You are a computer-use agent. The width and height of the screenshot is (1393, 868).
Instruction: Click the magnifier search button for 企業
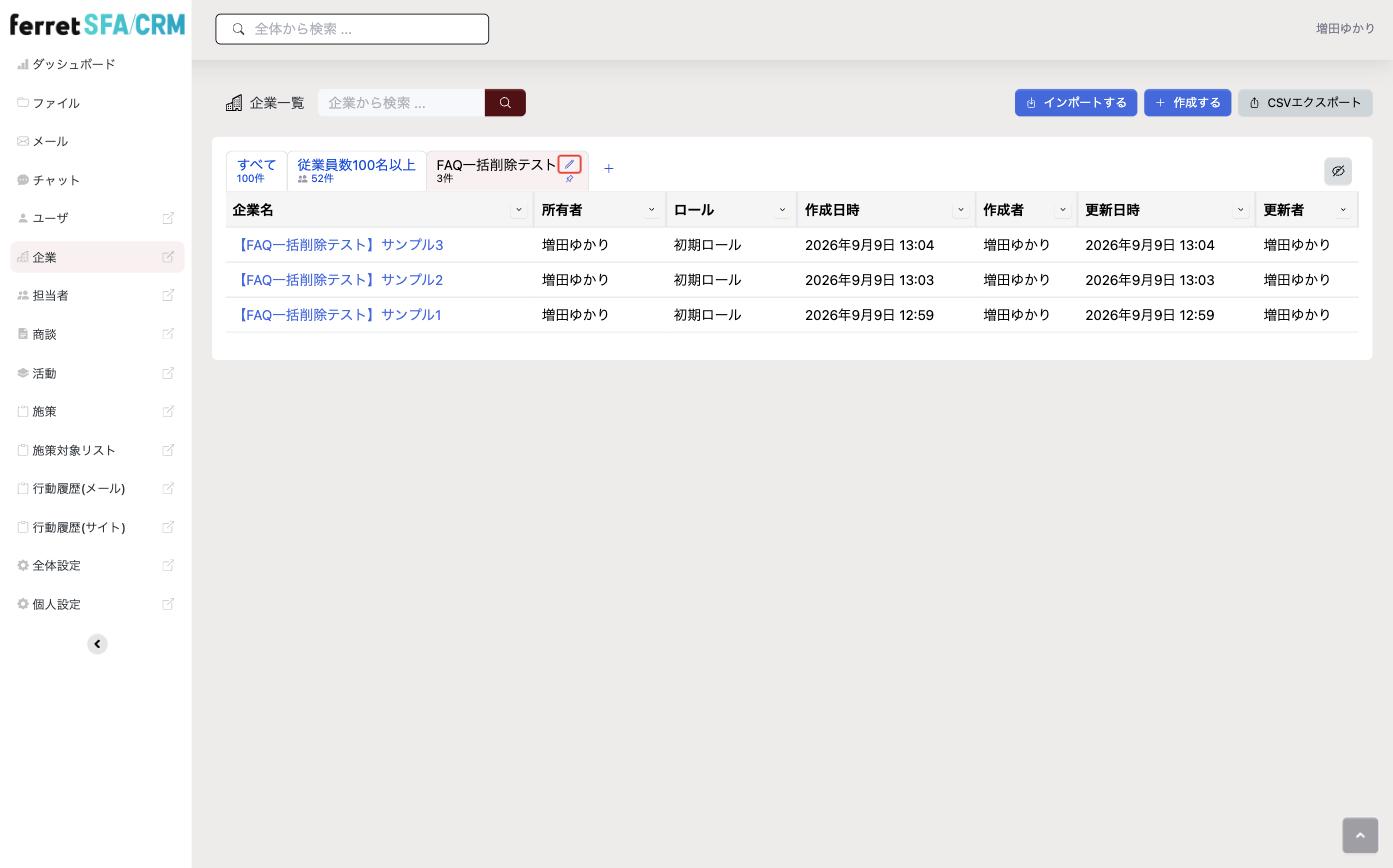pyautogui.click(x=505, y=103)
